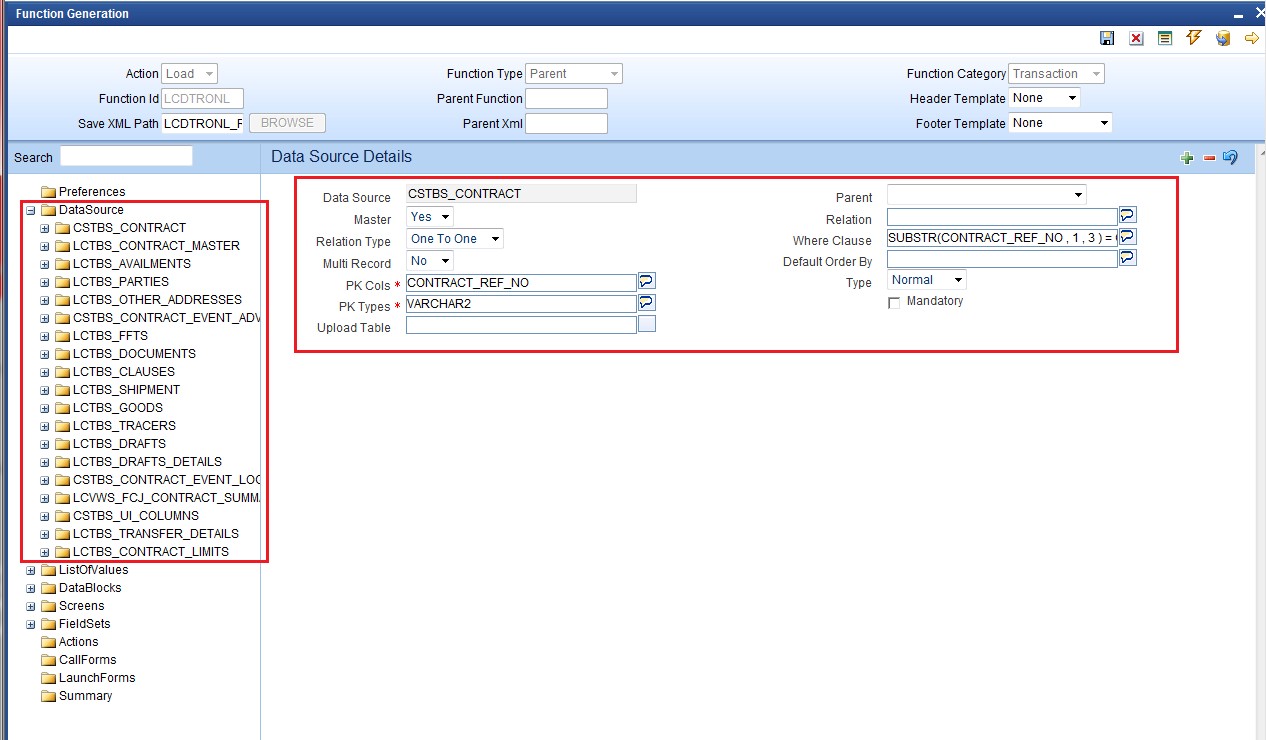Open the Master Yes dropdown

(x=430, y=216)
